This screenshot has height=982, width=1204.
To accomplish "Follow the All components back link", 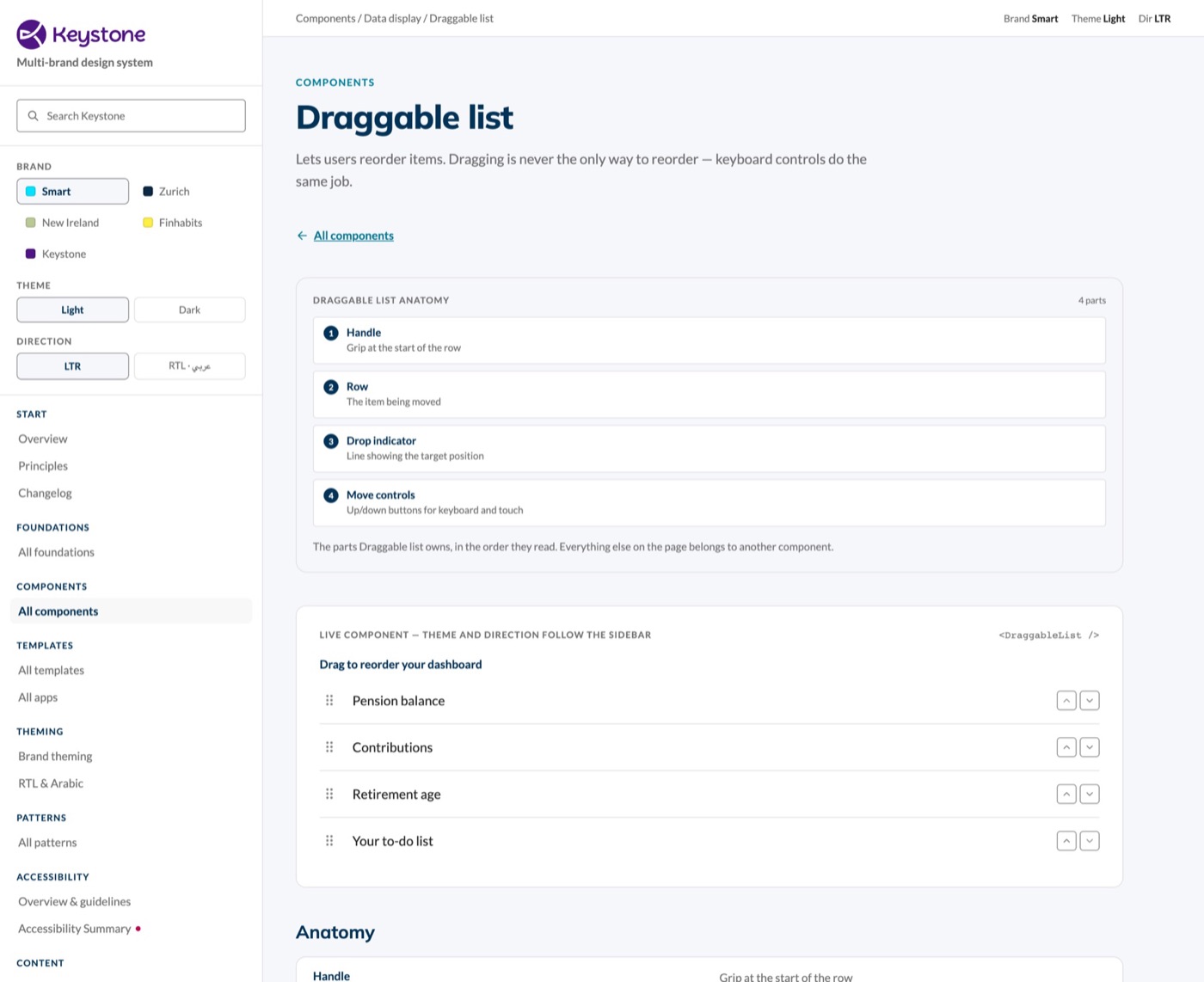I will pyautogui.click(x=353, y=236).
